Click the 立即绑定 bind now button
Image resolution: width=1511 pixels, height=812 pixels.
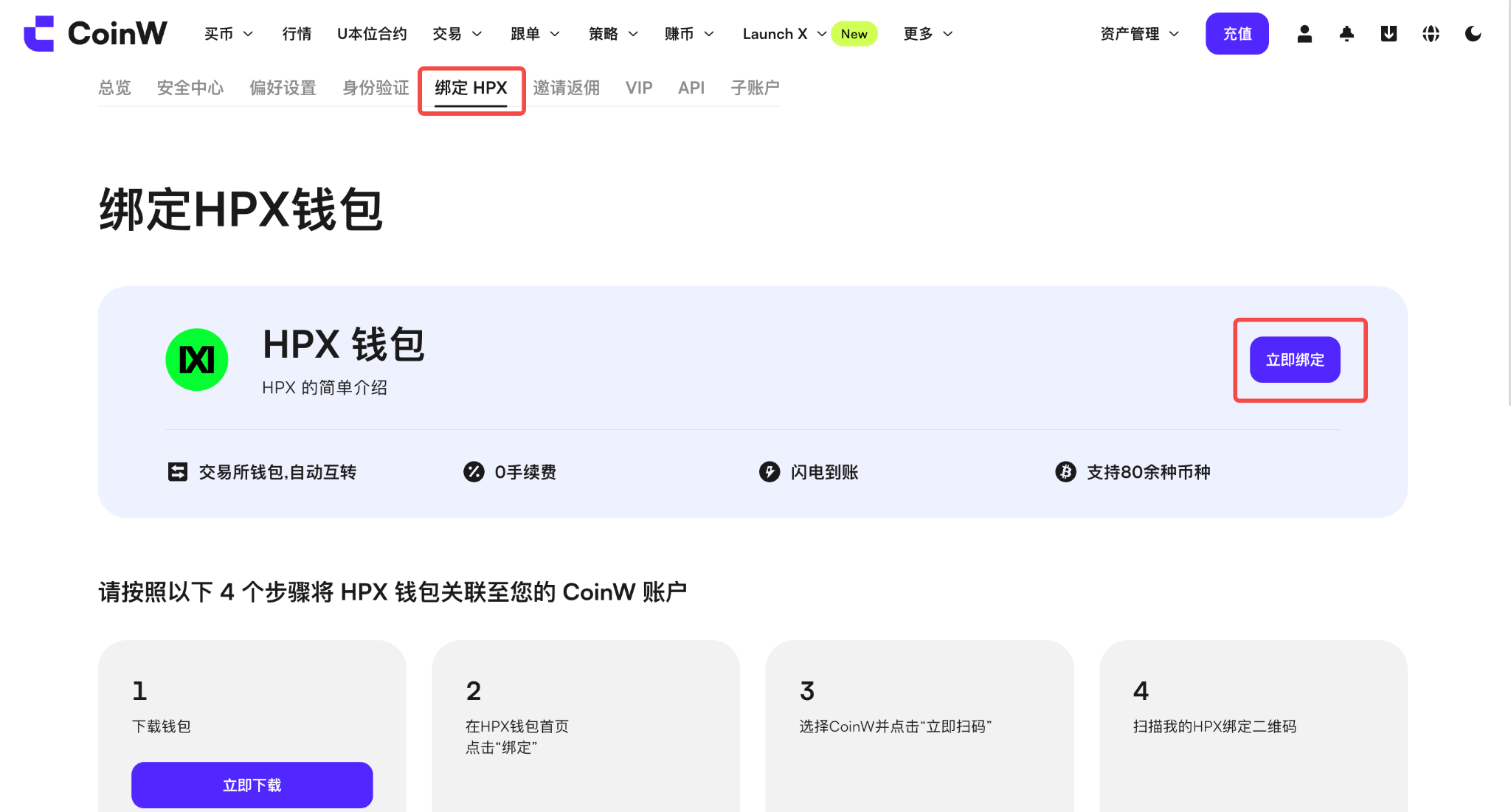point(1295,360)
